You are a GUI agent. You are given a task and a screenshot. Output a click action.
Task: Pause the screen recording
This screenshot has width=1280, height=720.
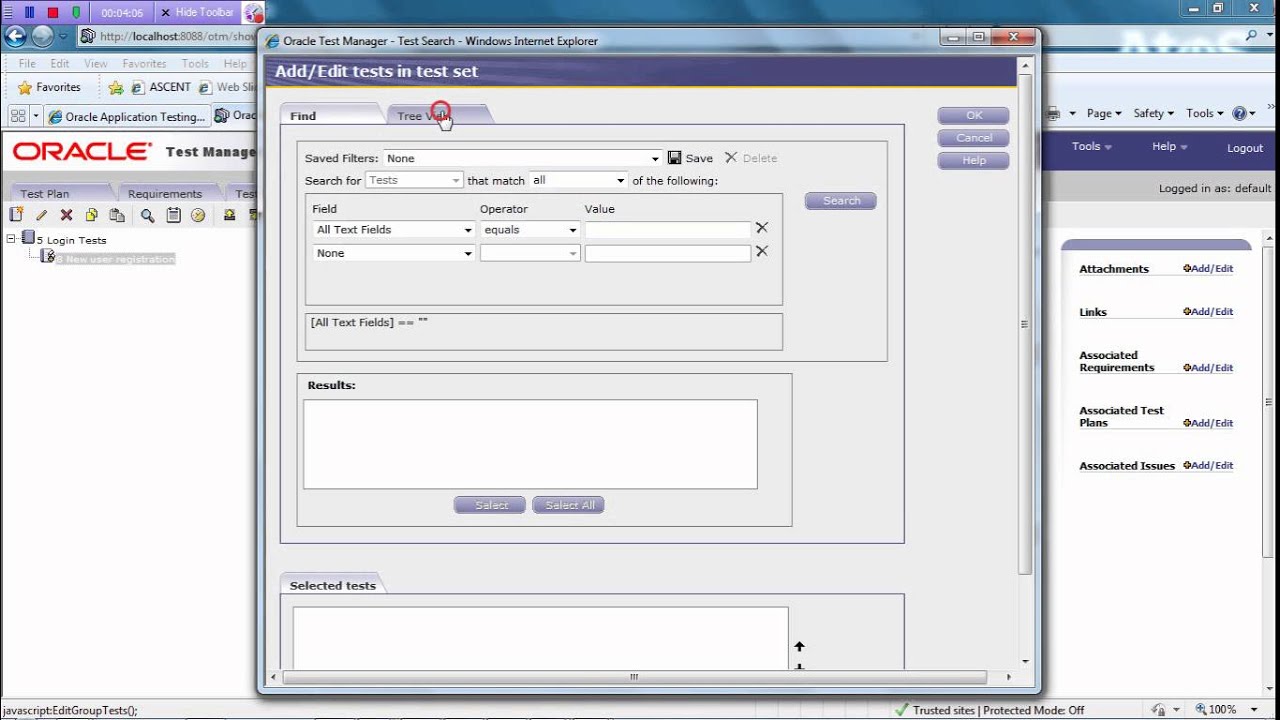click(29, 12)
